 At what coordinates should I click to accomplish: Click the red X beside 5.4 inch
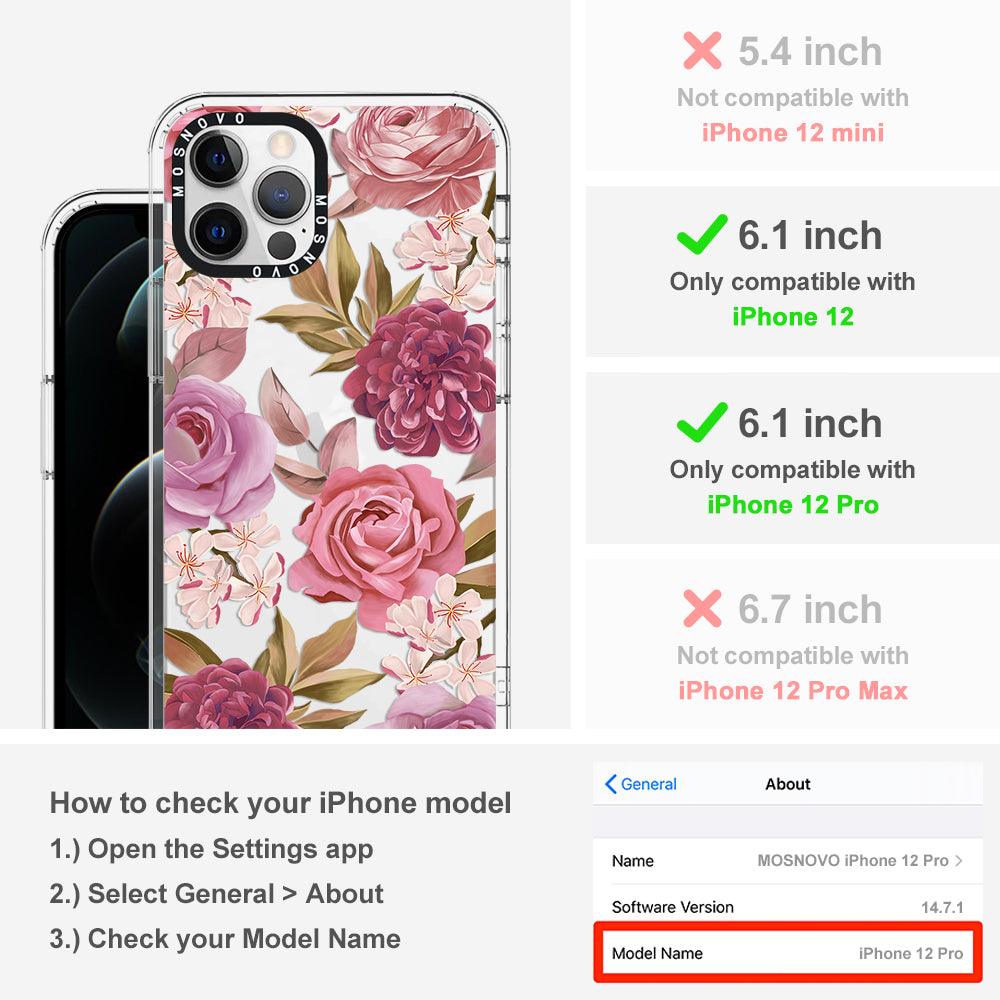click(702, 50)
